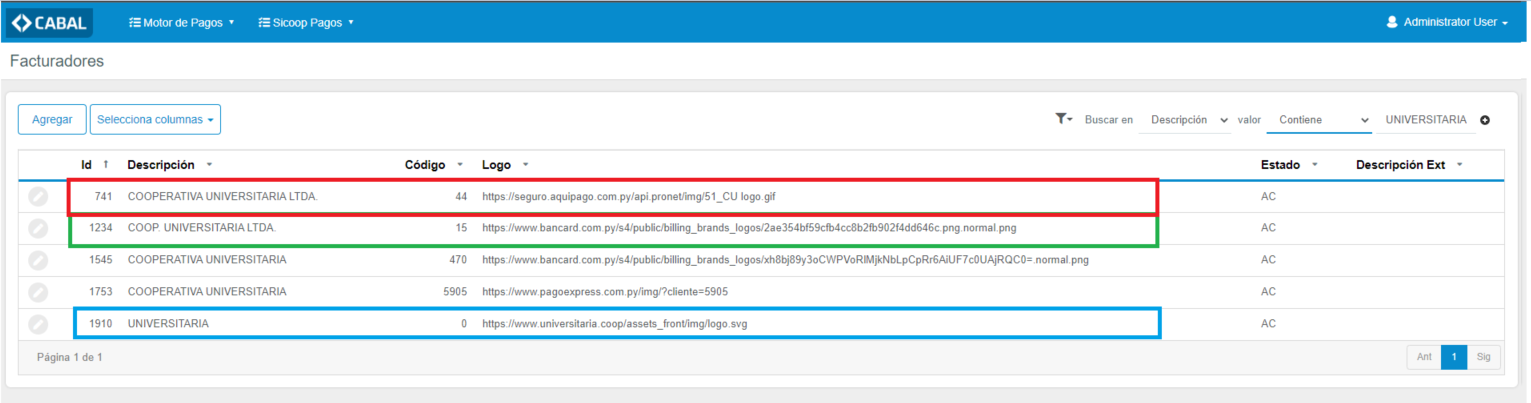Go to next page with Sig
The width and height of the screenshot is (1531, 403).
1484,357
